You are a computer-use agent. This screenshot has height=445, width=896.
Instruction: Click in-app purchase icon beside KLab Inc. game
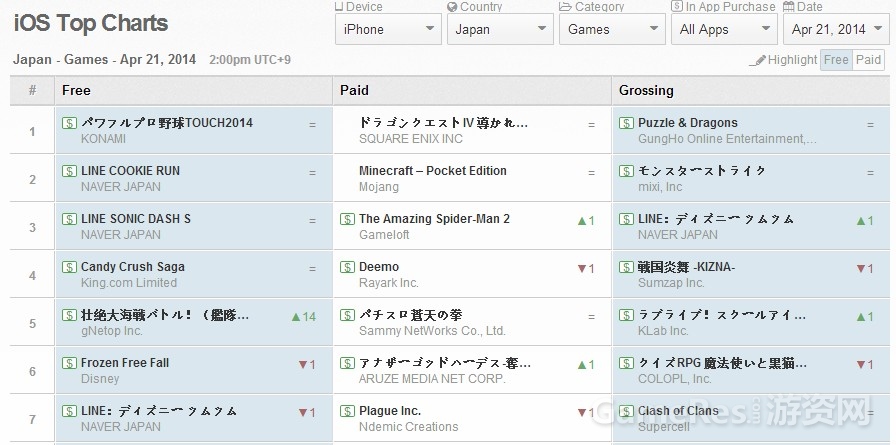[626, 315]
